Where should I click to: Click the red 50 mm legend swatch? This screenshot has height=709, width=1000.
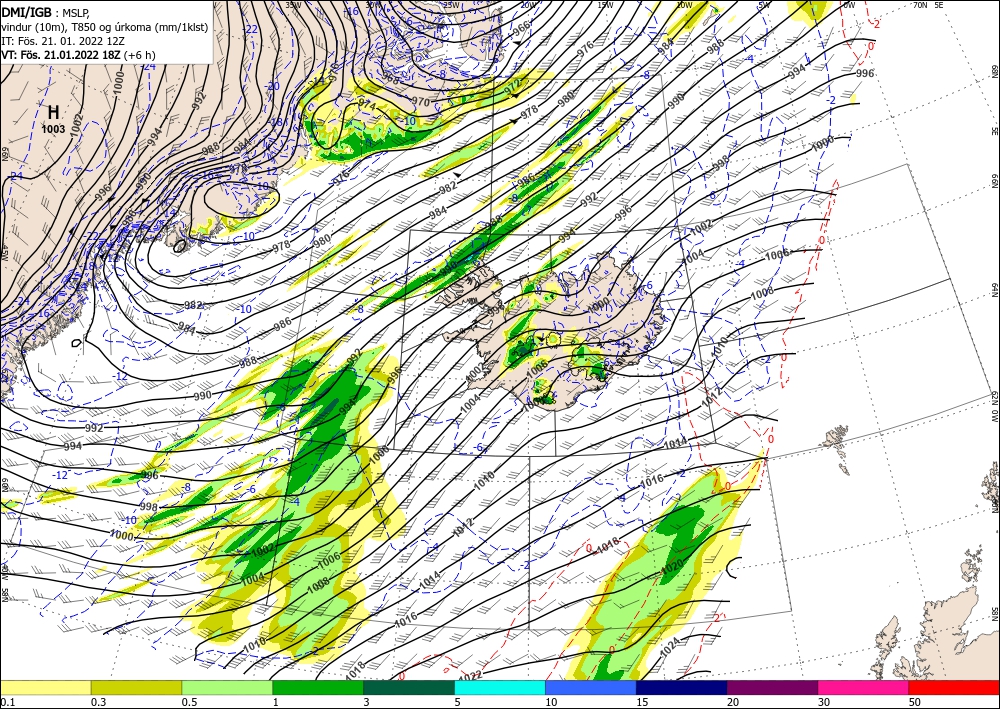pyautogui.click(x=954, y=687)
